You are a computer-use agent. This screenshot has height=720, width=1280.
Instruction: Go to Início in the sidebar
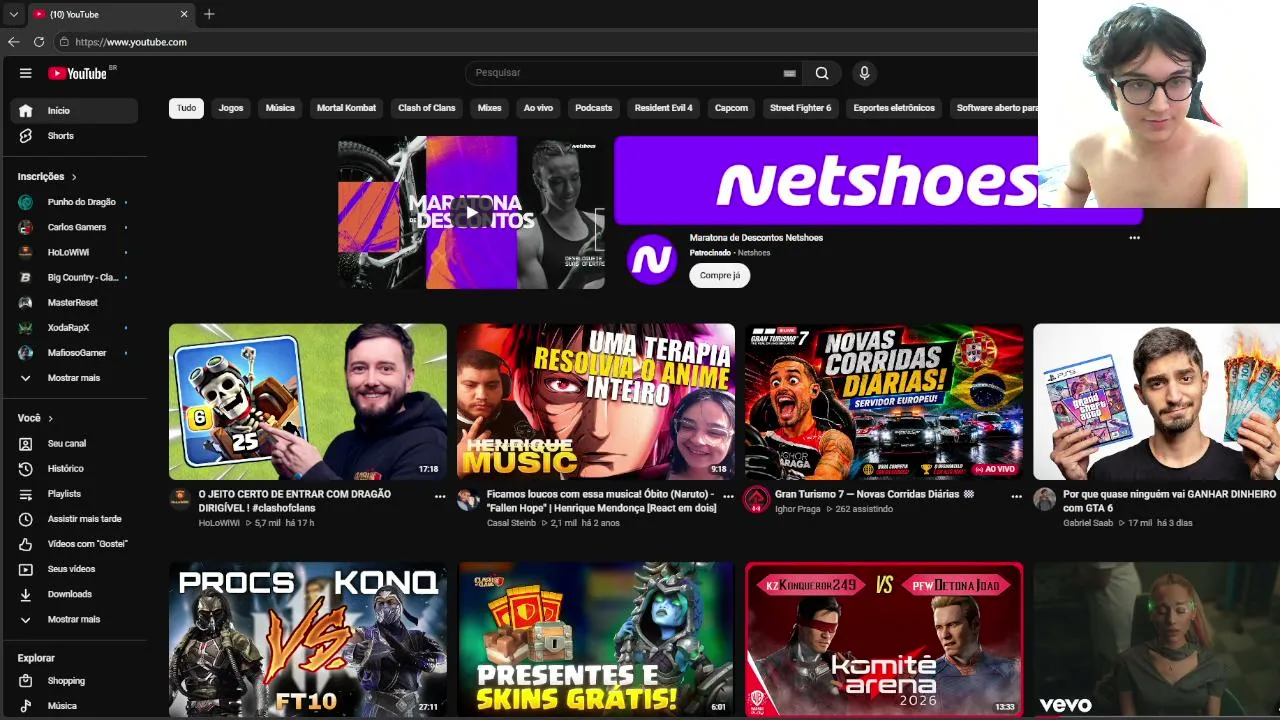pyautogui.click(x=74, y=111)
